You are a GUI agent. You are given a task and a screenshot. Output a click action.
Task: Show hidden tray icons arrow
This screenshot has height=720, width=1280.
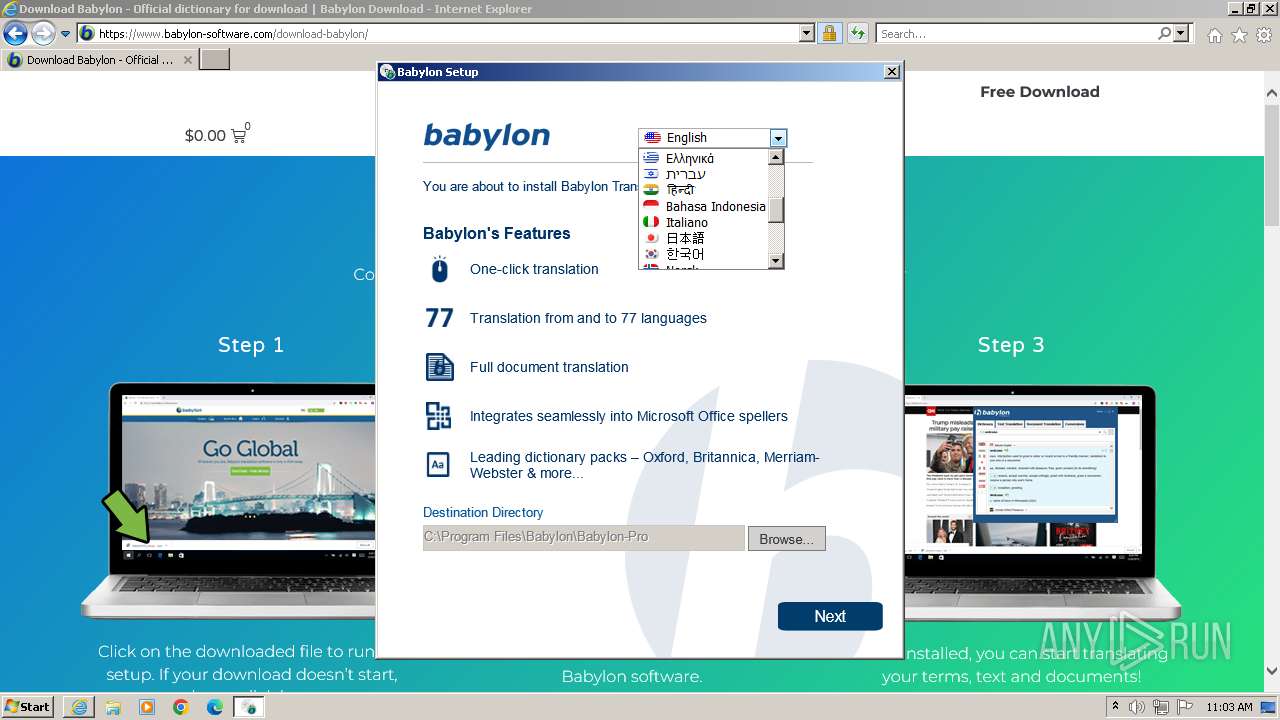pyautogui.click(x=1116, y=706)
